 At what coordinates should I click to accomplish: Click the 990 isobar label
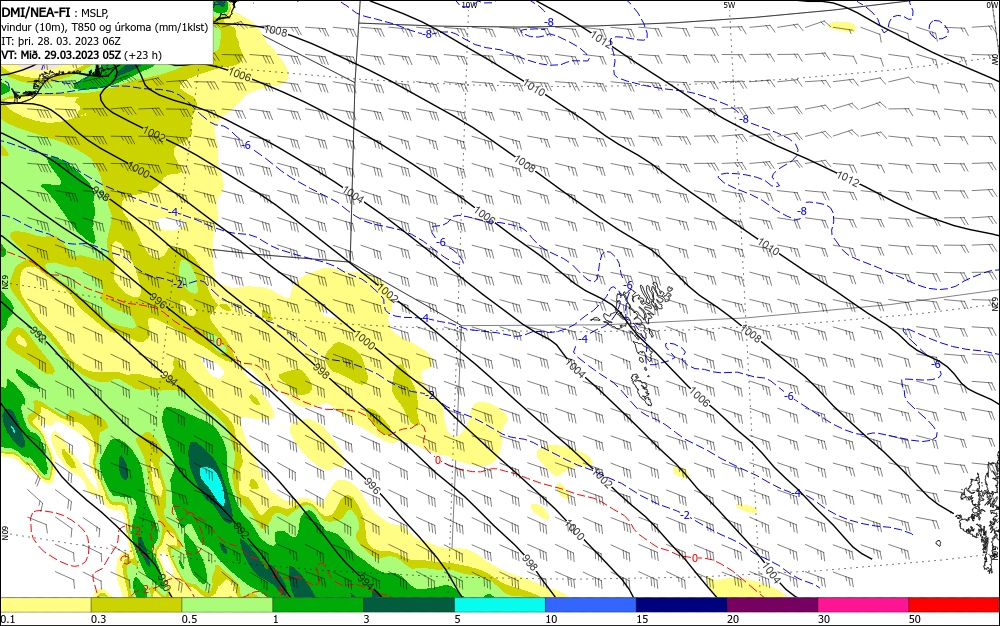click(x=163, y=581)
